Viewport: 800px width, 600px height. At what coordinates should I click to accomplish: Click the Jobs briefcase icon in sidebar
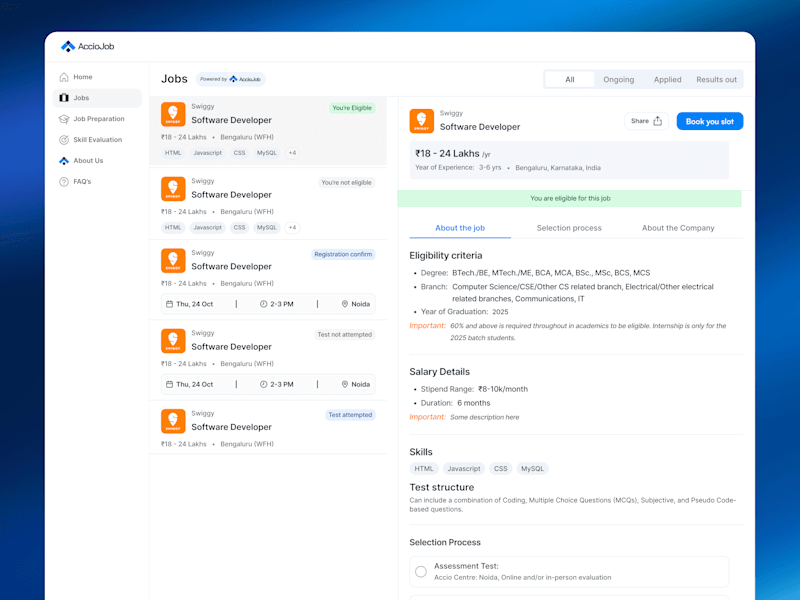coord(64,98)
